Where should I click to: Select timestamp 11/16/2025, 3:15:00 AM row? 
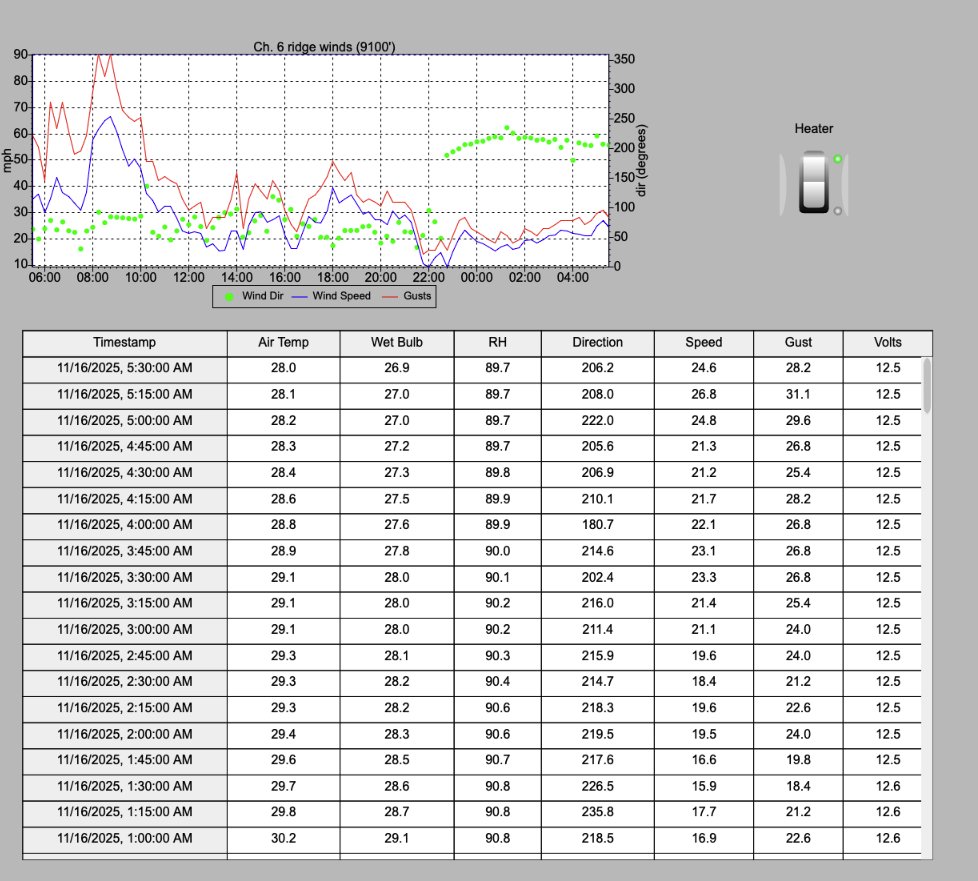coord(472,603)
